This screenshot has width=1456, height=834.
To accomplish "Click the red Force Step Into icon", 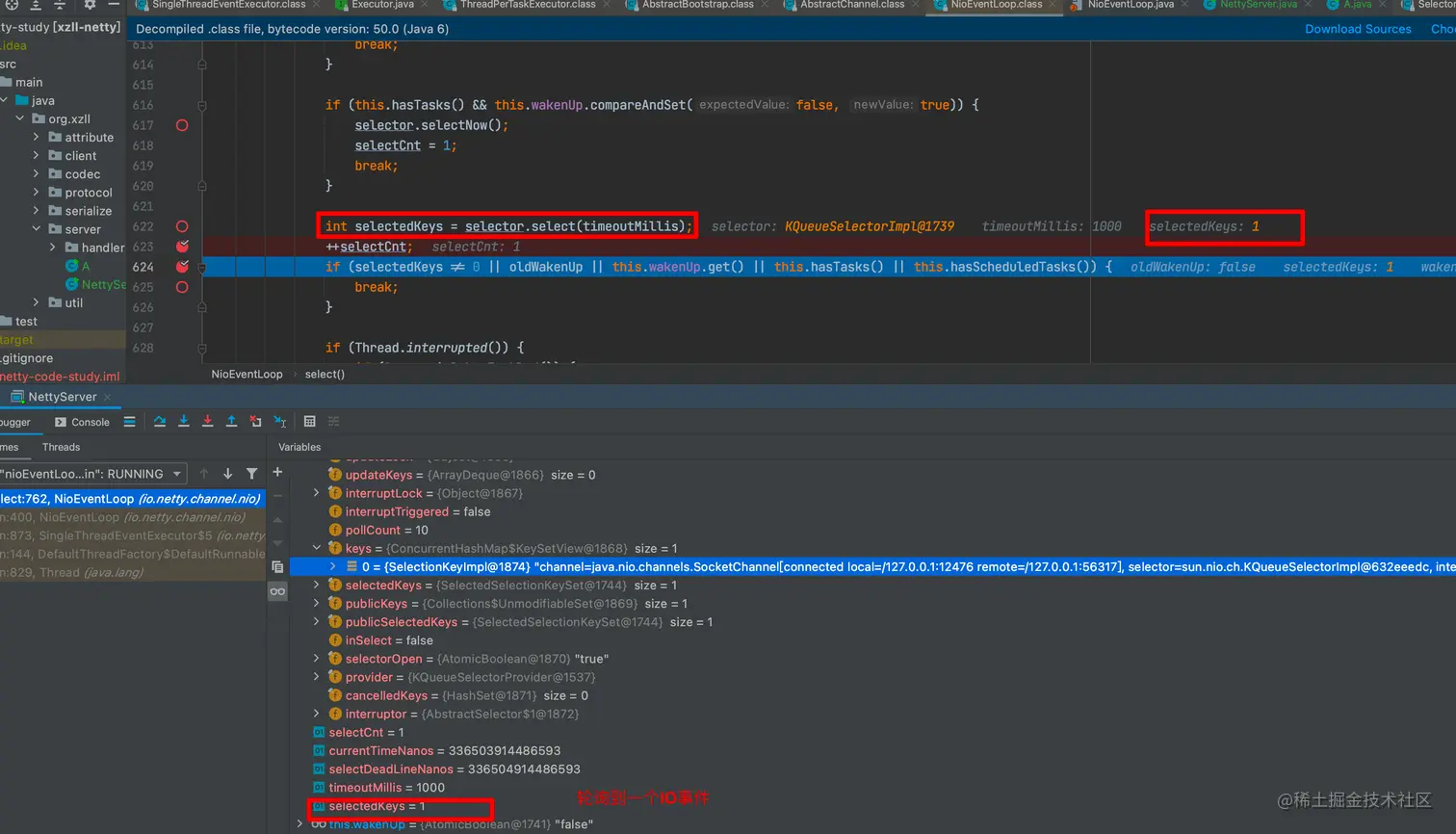I will (x=208, y=422).
